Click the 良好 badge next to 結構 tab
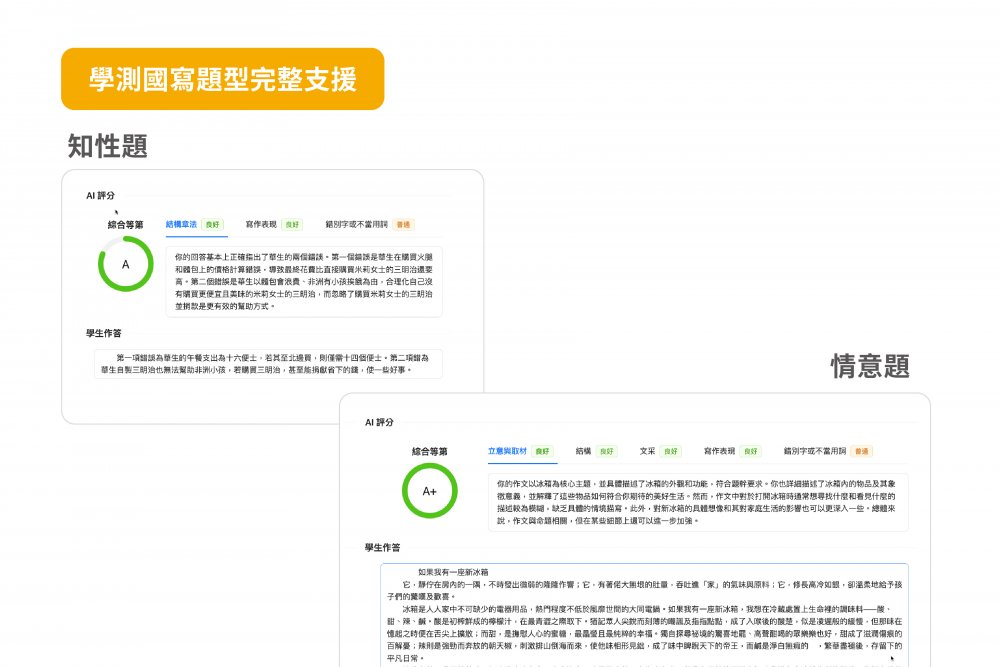1000x667 pixels. click(606, 451)
